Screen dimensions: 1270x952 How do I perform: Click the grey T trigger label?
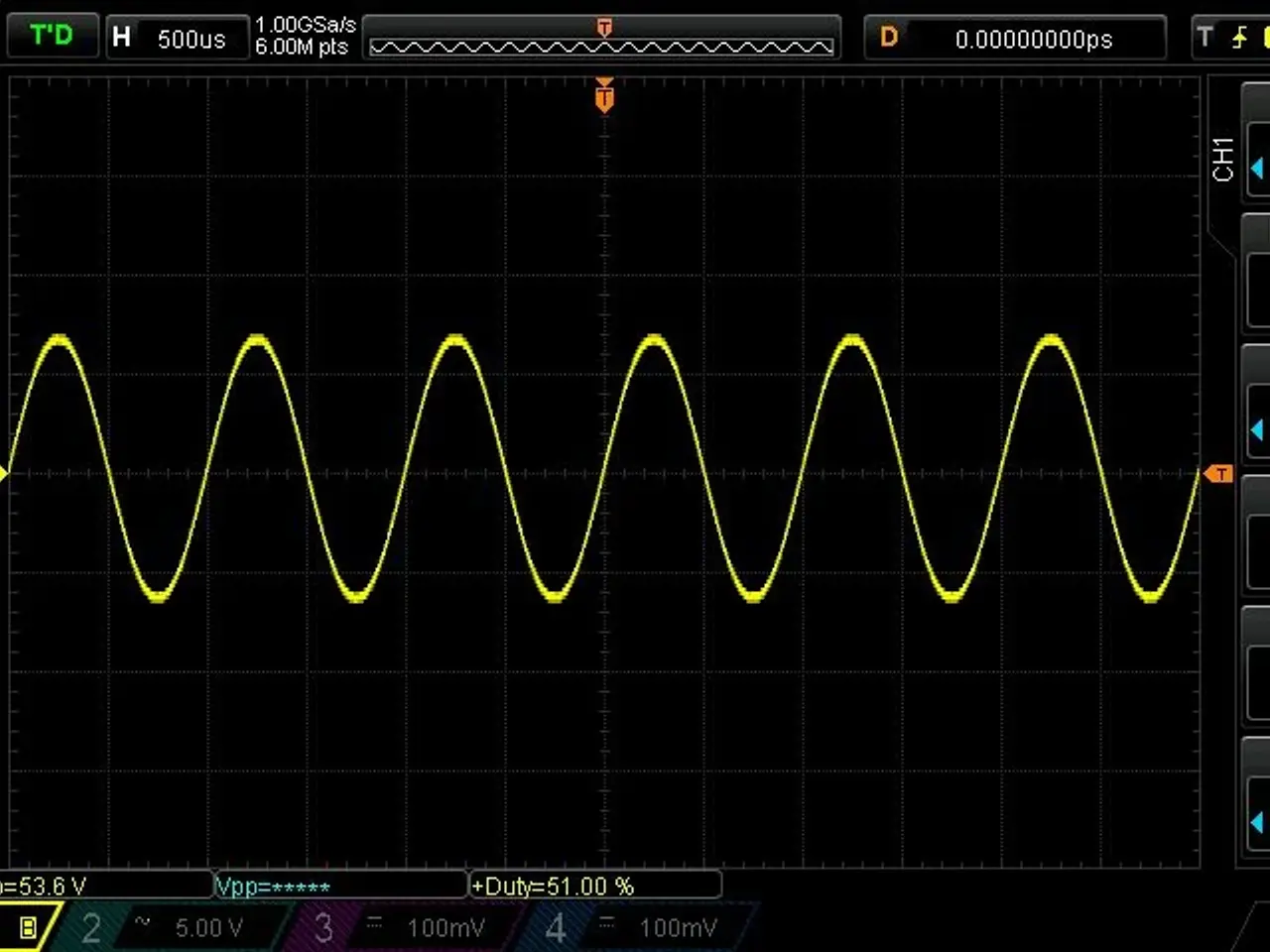[1205, 38]
